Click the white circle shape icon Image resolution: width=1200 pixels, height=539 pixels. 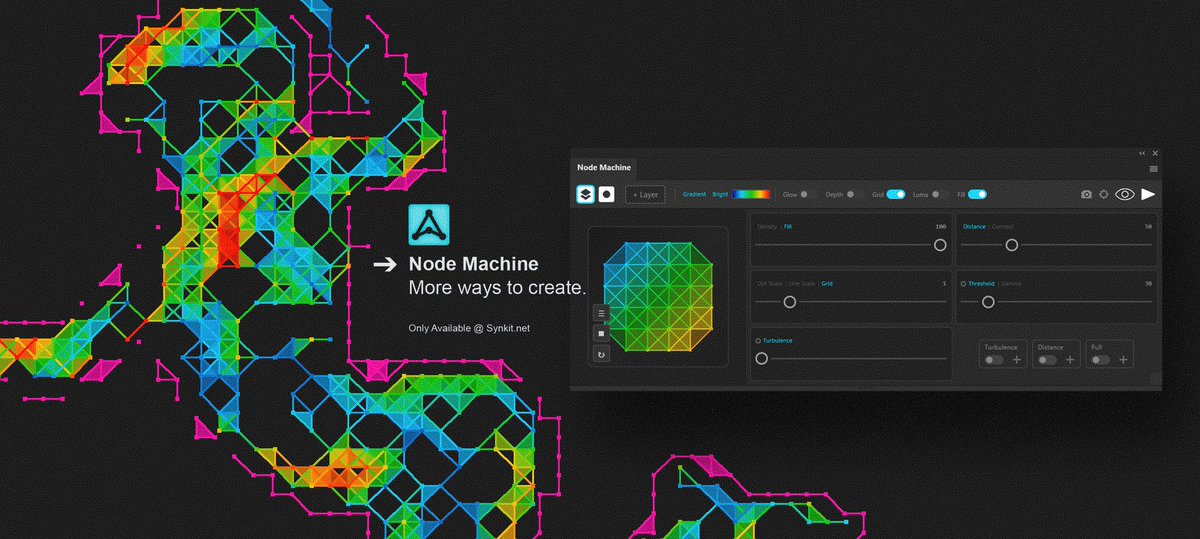pos(606,194)
